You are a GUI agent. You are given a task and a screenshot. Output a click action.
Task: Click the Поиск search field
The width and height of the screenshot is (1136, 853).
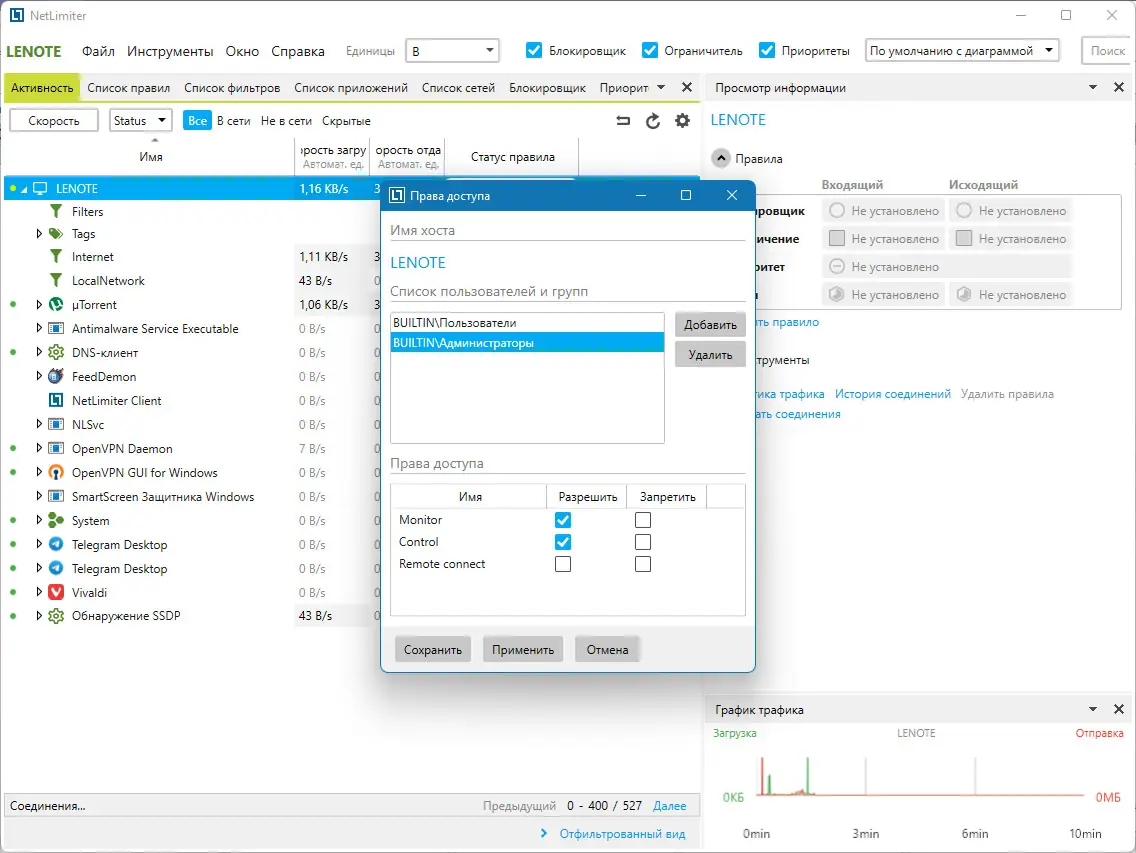1107,50
